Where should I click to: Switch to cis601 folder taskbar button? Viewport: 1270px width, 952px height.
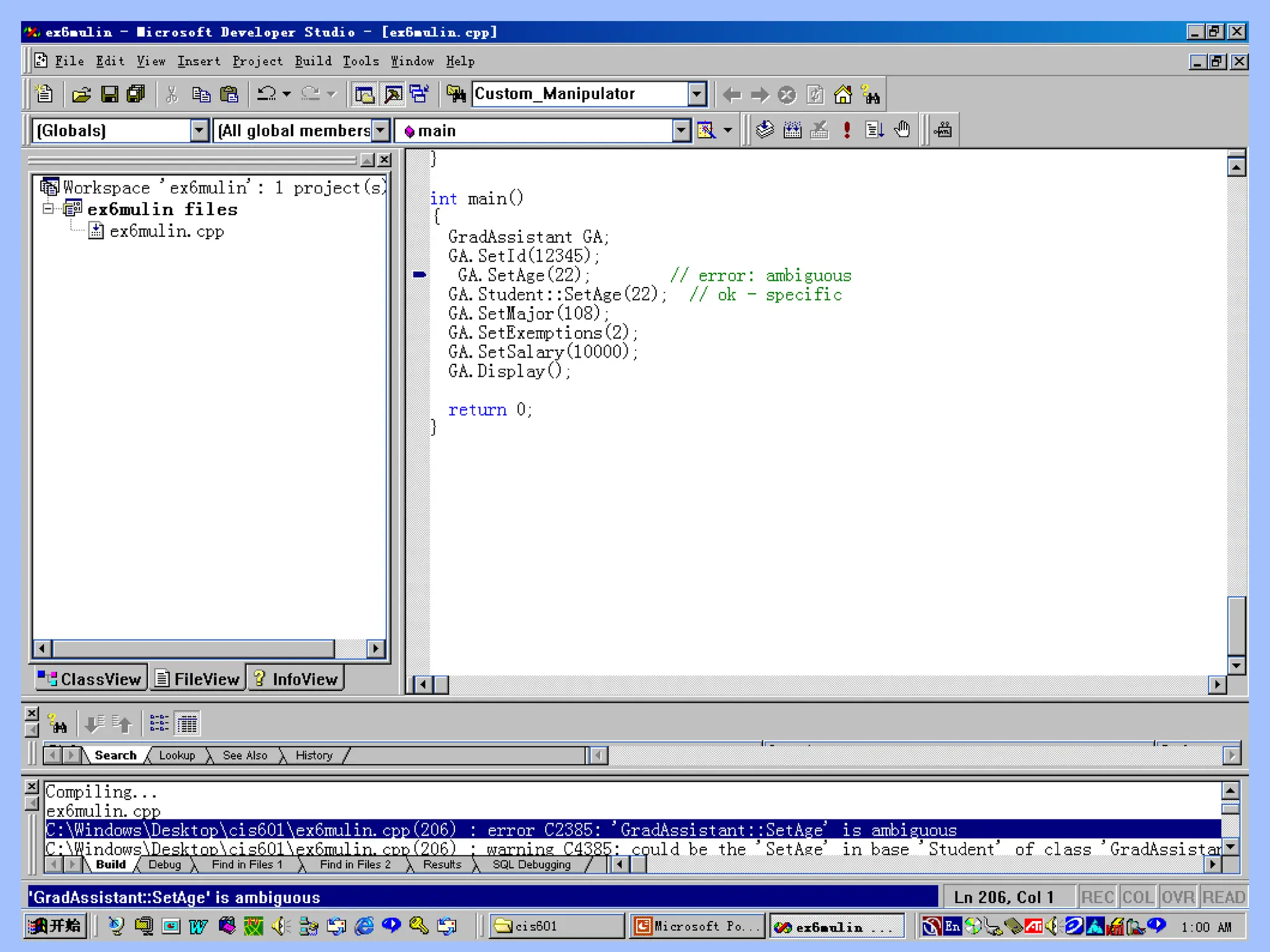tap(556, 926)
